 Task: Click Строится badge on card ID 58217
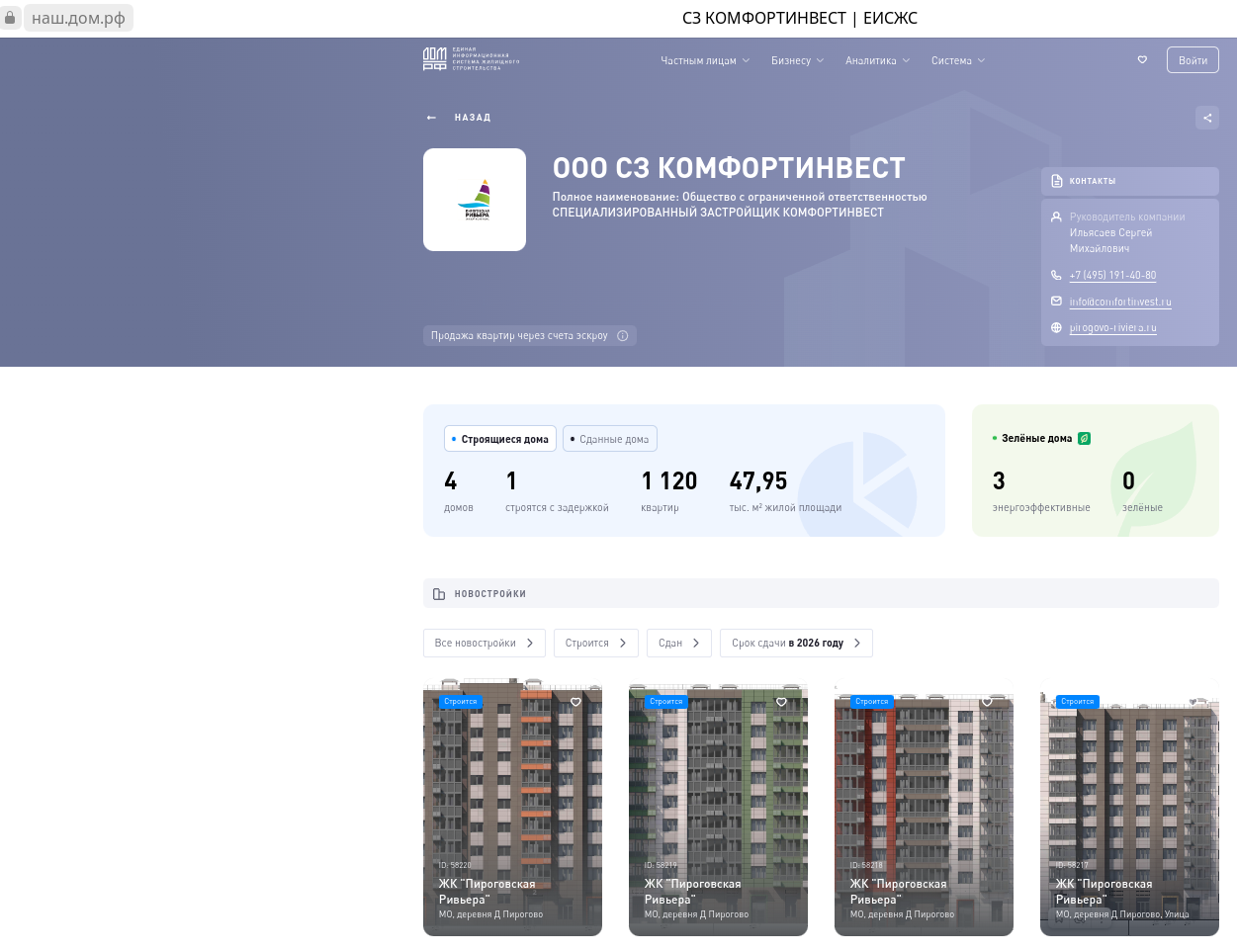pos(1078,702)
